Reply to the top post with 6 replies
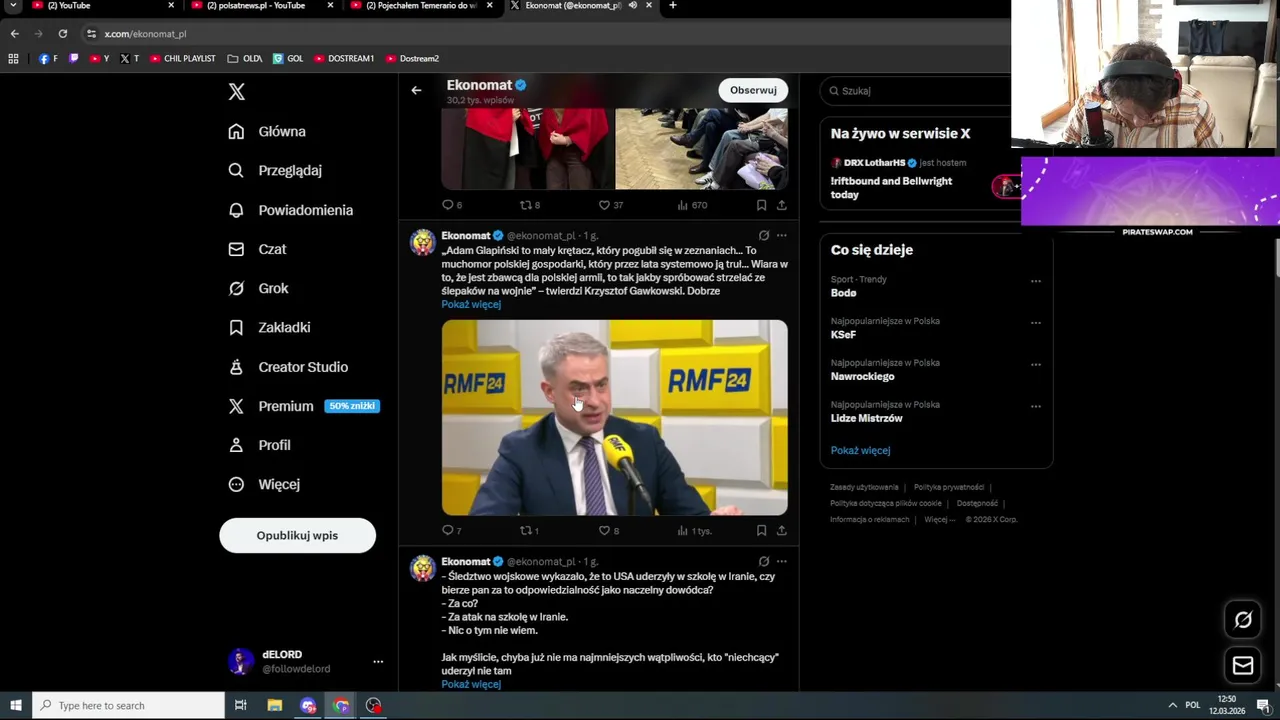 451,205
